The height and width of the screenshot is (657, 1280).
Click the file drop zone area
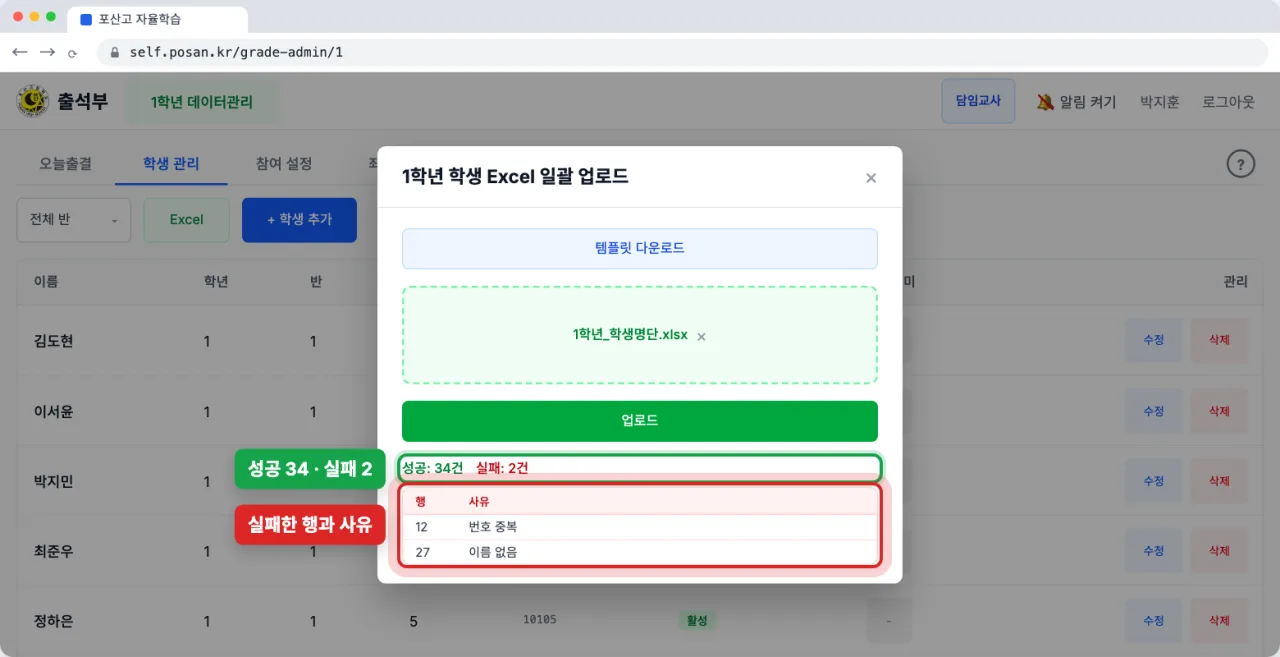640,335
